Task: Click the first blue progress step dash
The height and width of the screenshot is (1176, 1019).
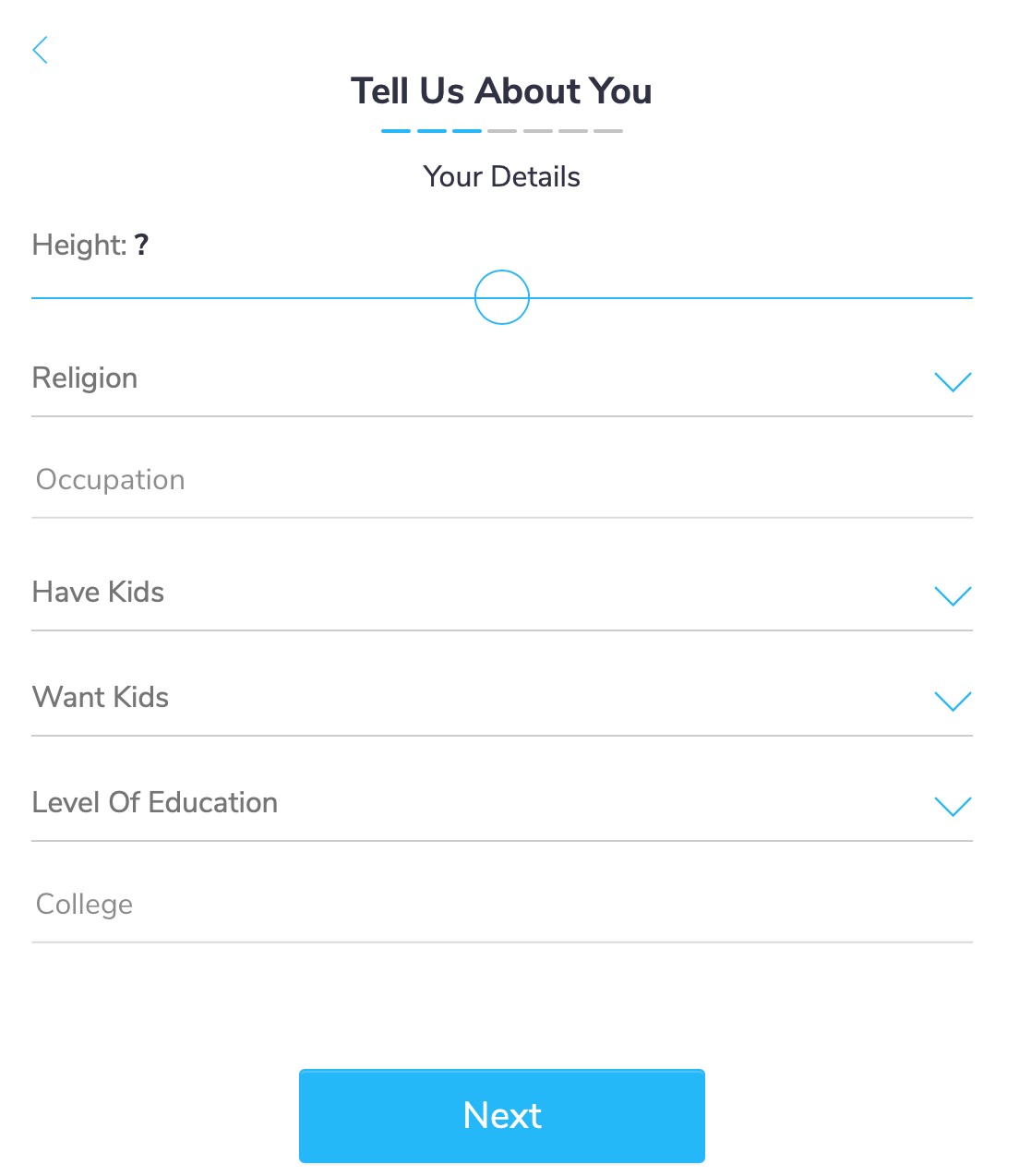Action: pyautogui.click(x=396, y=131)
